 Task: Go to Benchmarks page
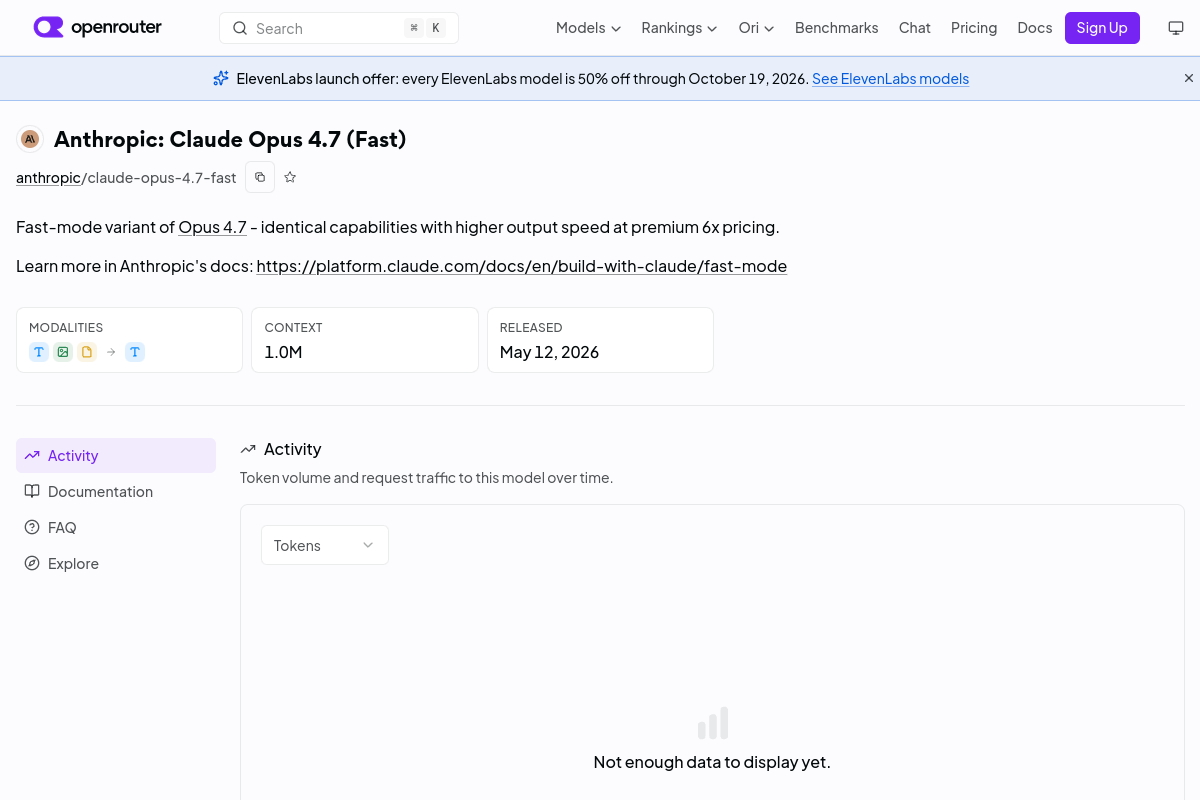click(837, 28)
